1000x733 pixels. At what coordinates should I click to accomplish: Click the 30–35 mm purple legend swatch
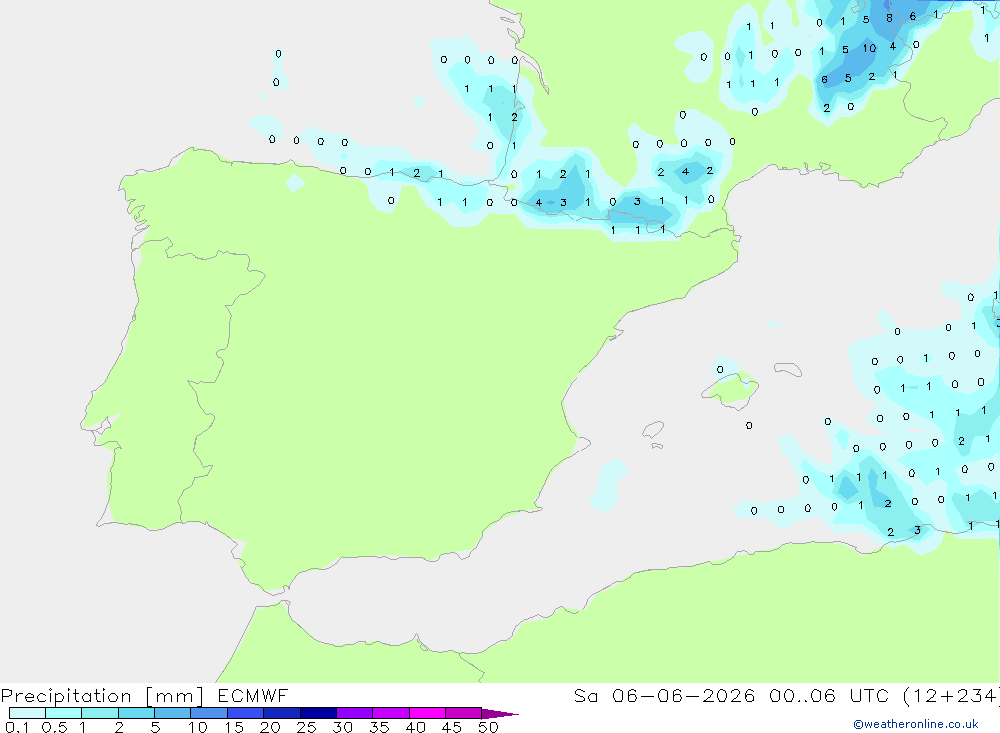click(x=355, y=713)
